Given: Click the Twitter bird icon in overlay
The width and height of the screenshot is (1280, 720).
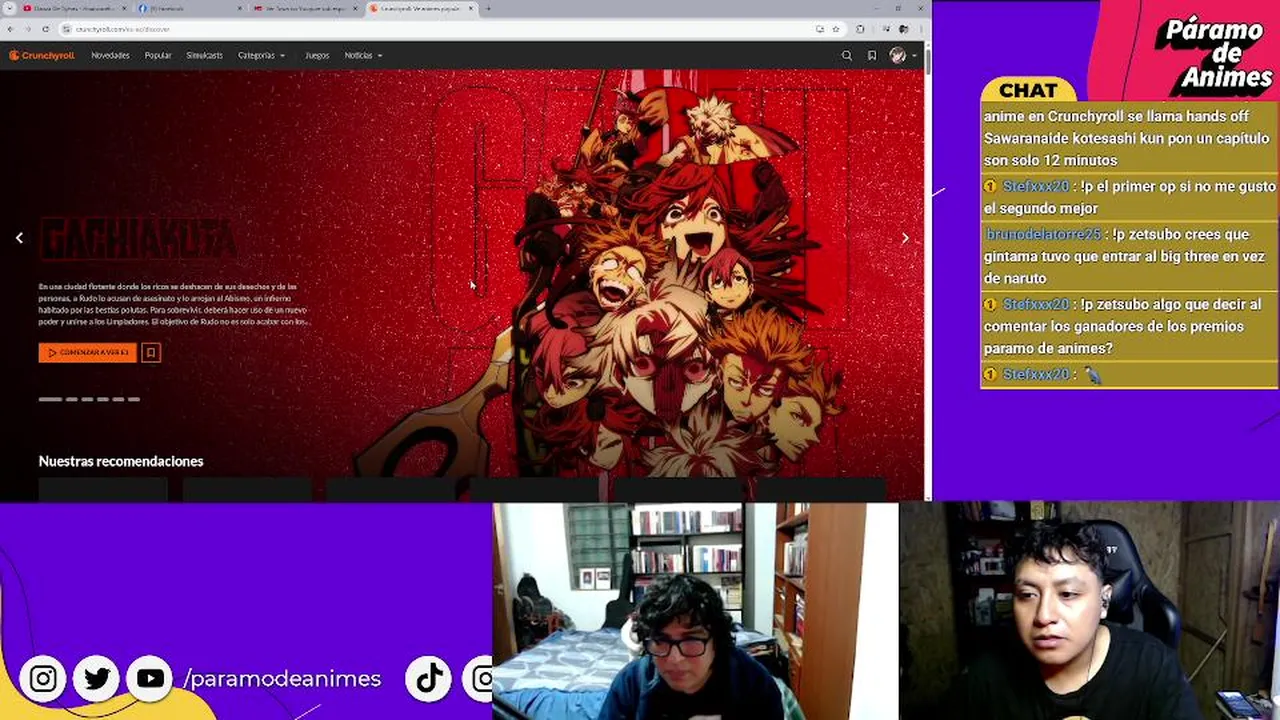Looking at the screenshot, I should [x=97, y=679].
